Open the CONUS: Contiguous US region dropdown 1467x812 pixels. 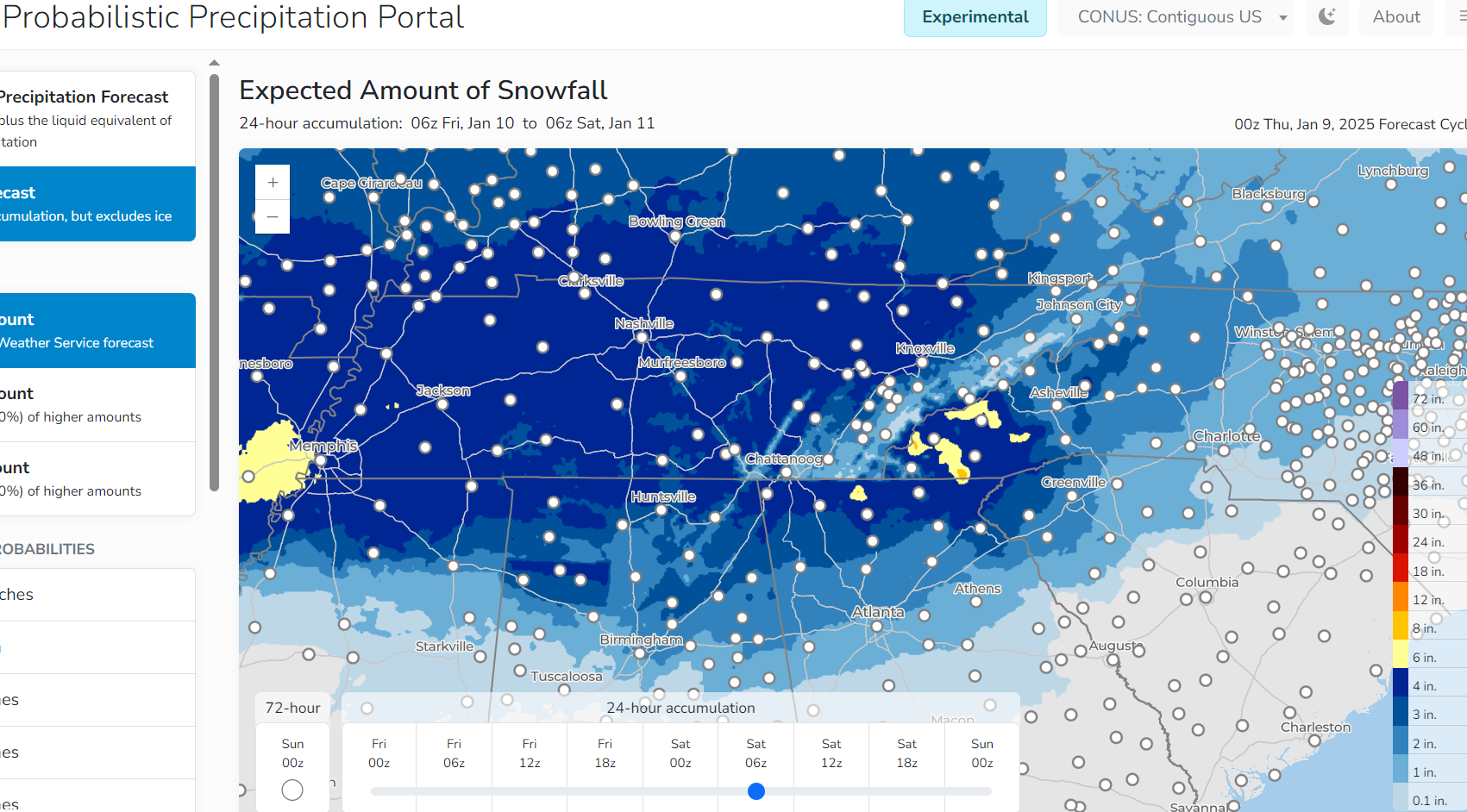(1176, 17)
